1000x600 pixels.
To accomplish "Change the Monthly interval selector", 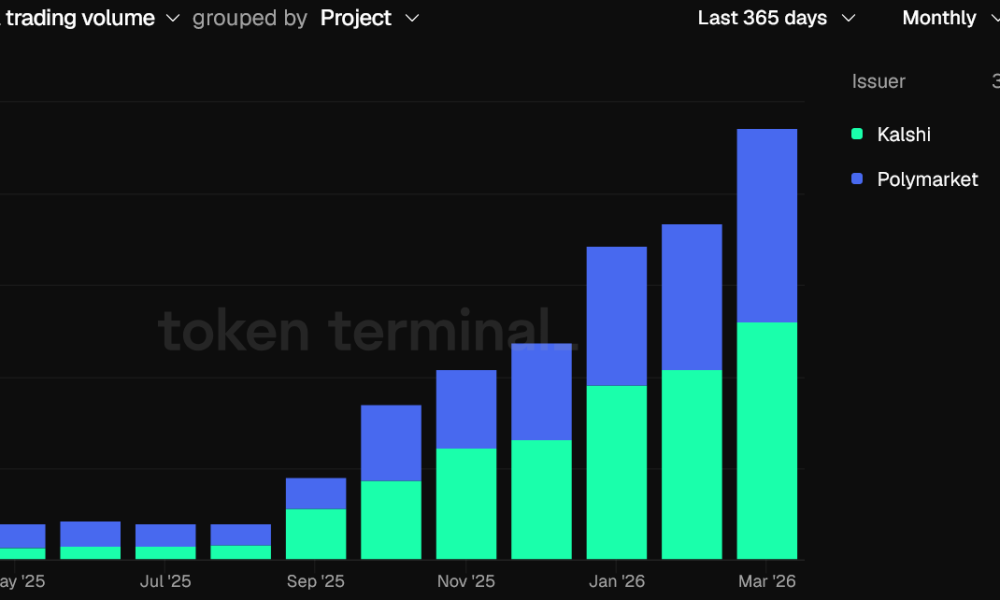I will click(948, 18).
